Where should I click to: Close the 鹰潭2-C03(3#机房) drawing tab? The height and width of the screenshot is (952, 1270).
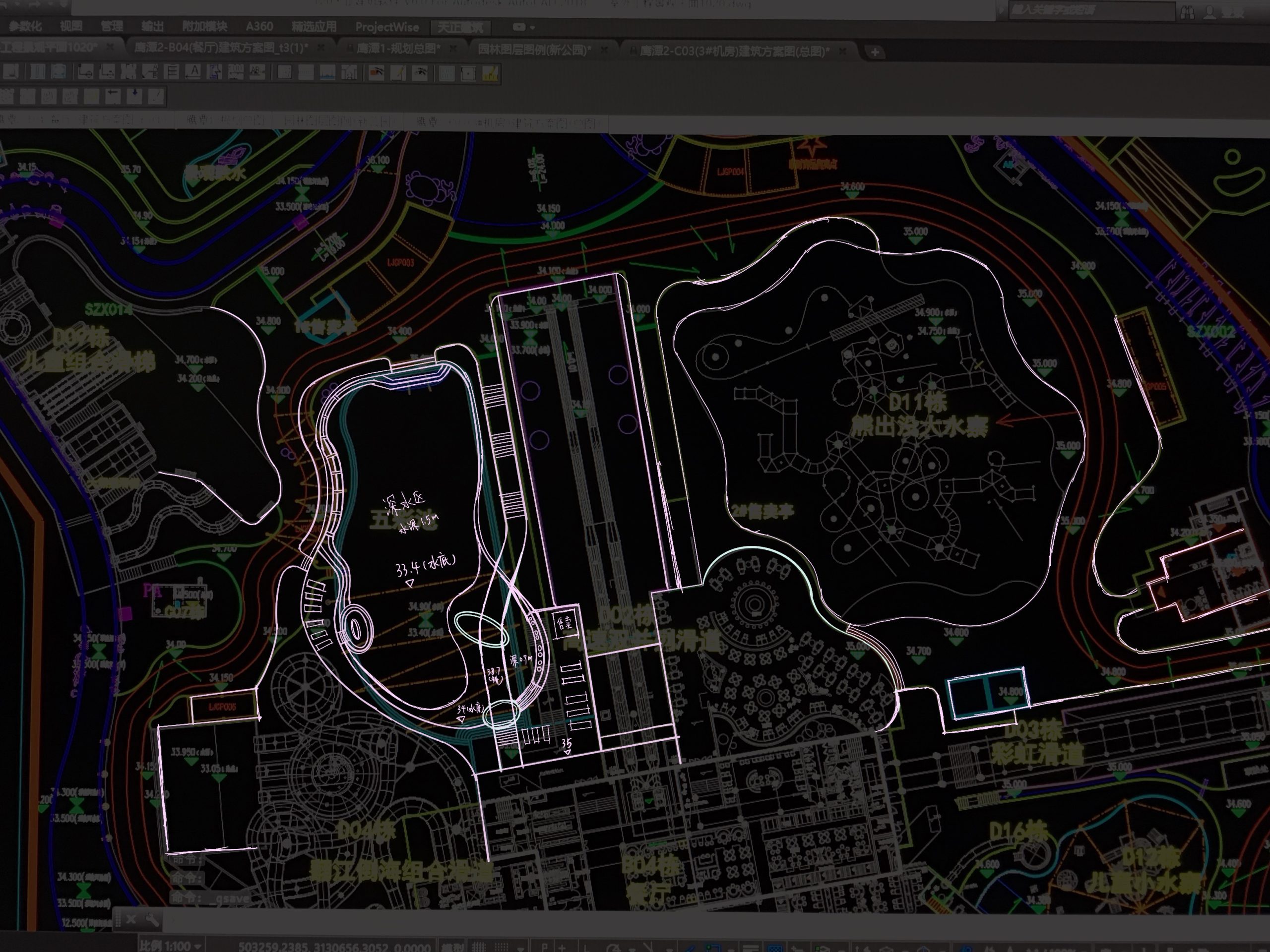coord(843,52)
